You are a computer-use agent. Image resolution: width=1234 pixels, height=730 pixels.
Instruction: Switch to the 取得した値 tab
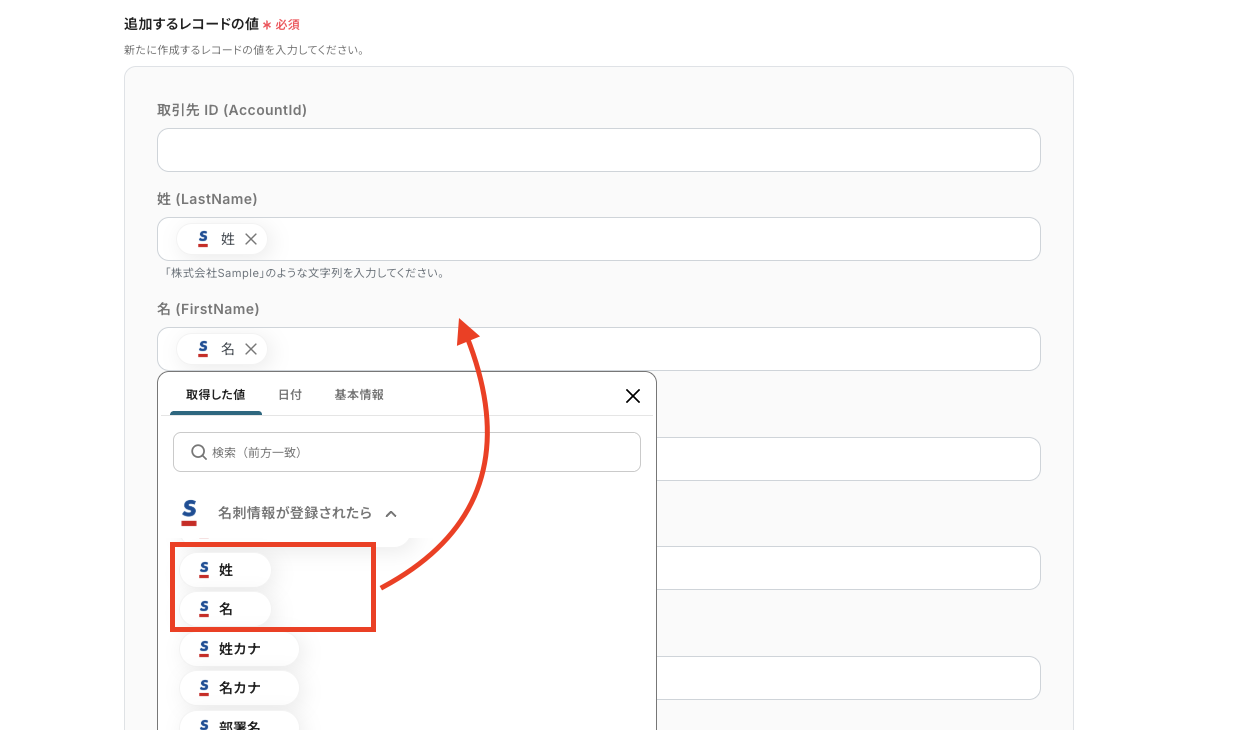click(216, 395)
